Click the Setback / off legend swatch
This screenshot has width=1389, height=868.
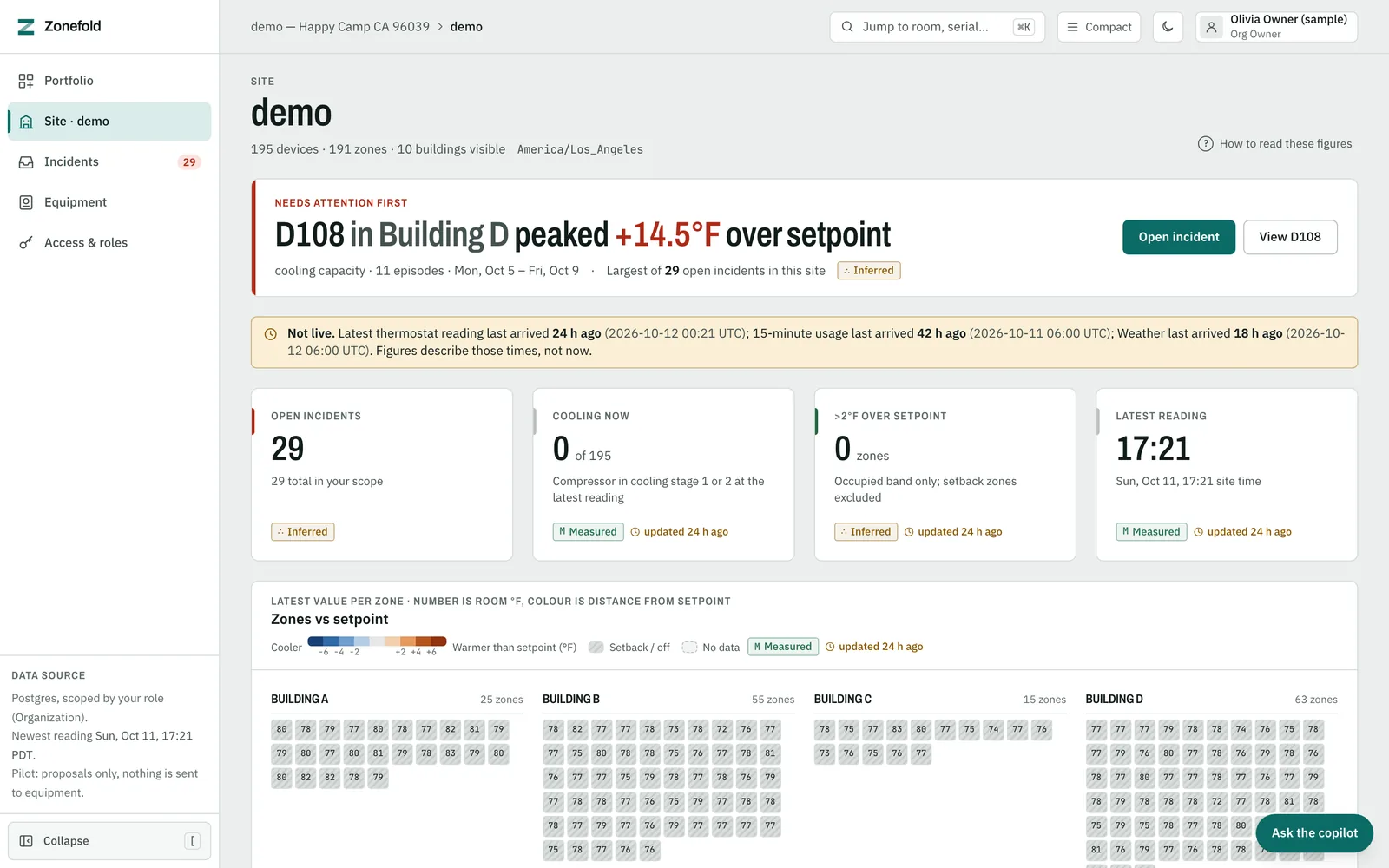(596, 648)
